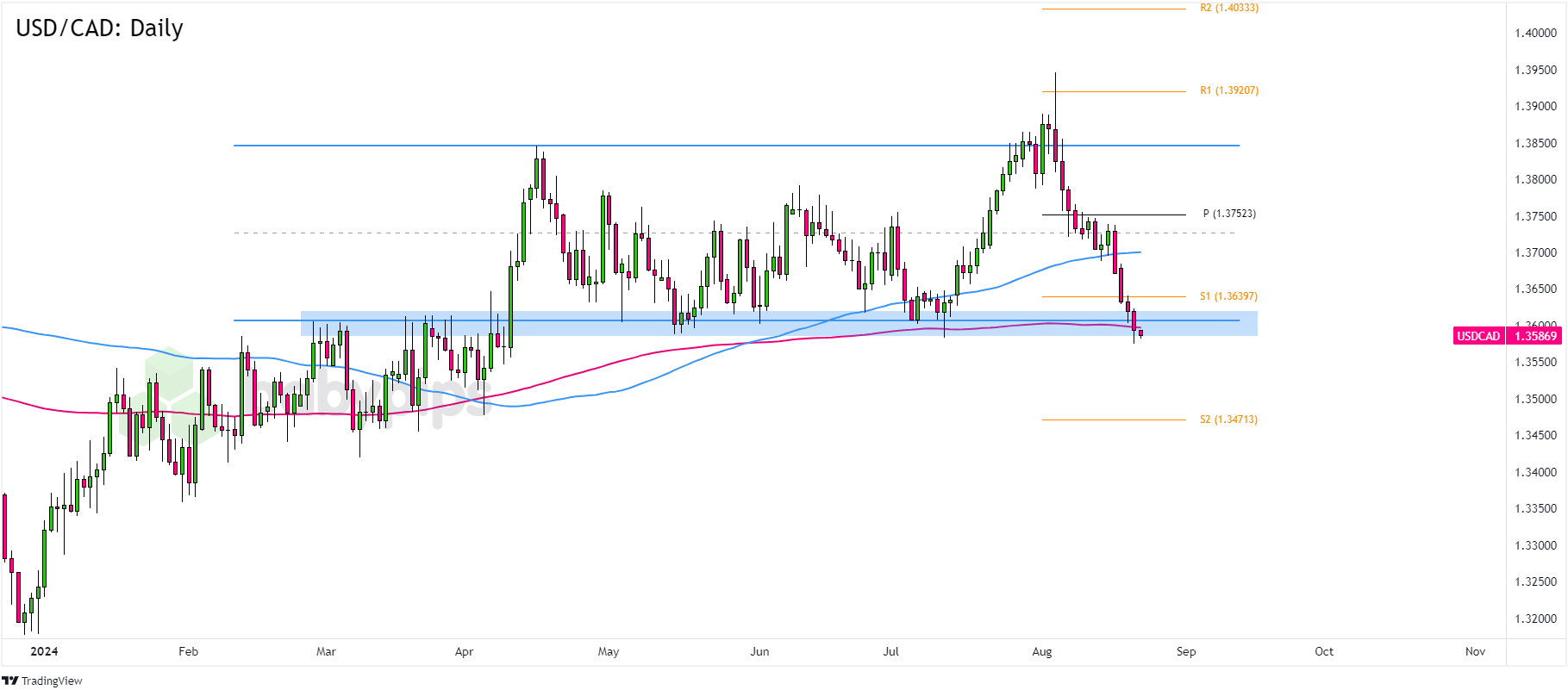Click the current price label 1.35869

[x=1535, y=336]
